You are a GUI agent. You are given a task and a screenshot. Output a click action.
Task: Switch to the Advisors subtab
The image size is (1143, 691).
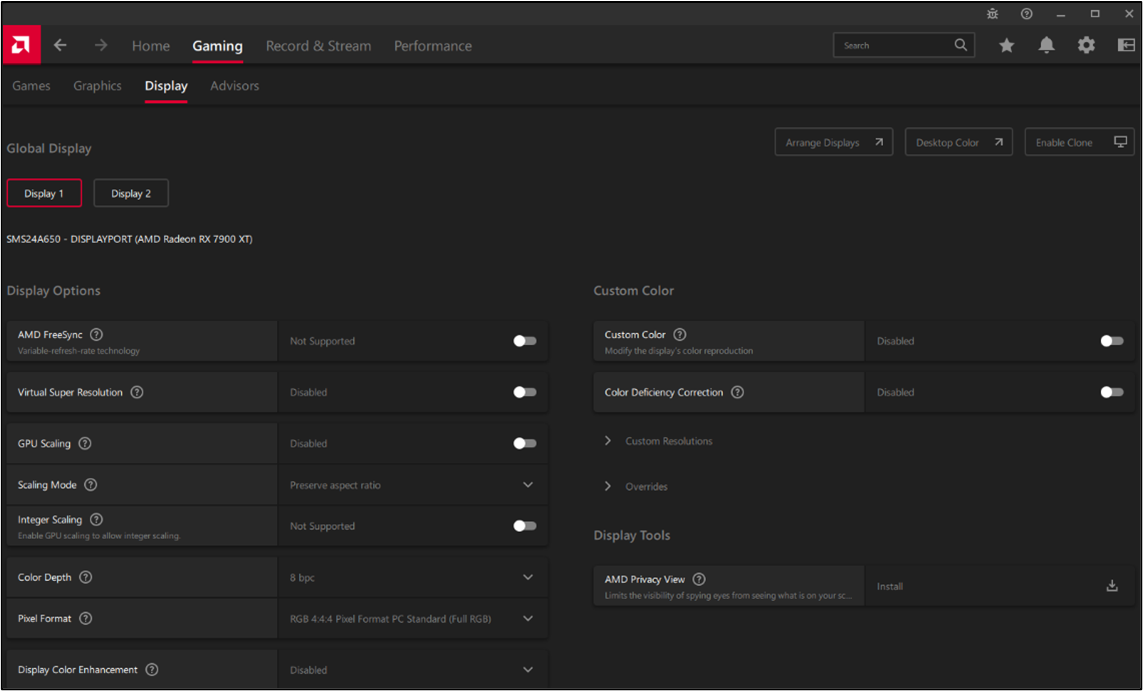235,86
